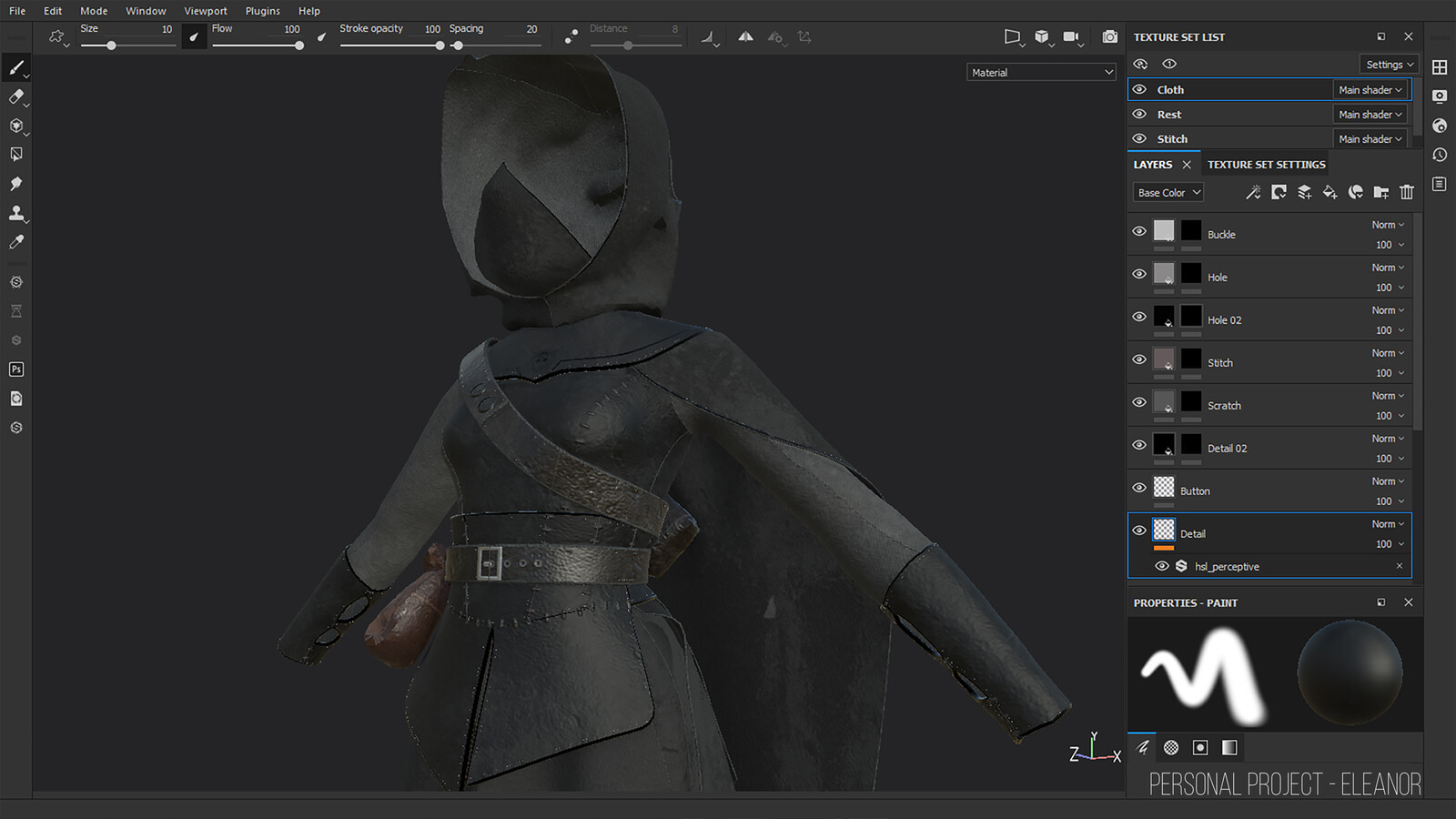Open the Base Color channel dropdown

click(1169, 193)
